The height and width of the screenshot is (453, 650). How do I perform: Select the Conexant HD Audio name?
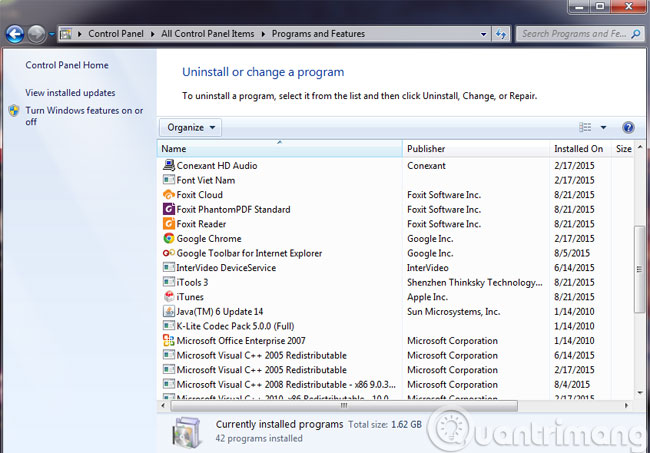point(217,166)
